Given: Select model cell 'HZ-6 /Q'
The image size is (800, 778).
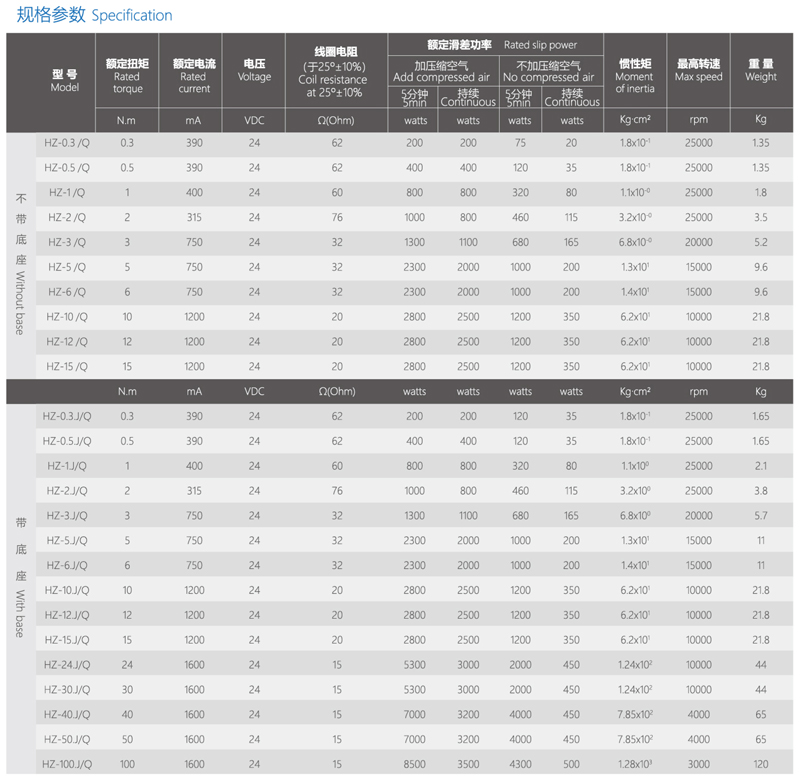Looking at the screenshot, I should [67, 292].
